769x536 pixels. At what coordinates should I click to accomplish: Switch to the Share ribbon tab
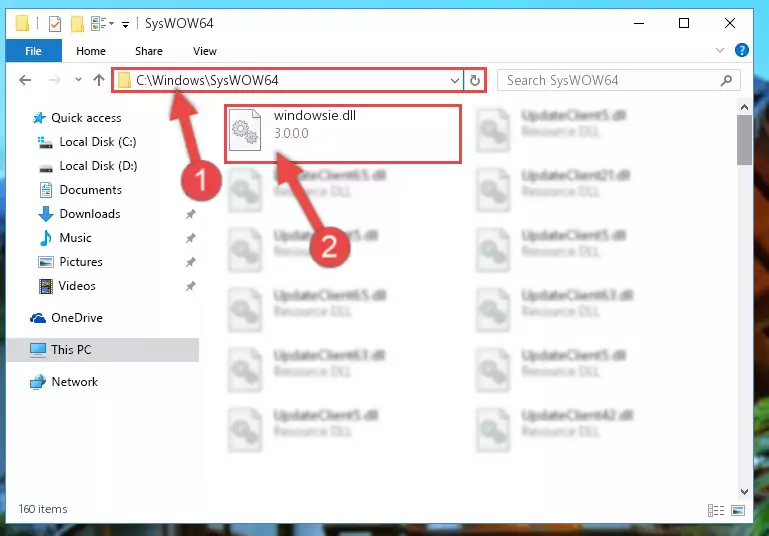pos(149,51)
